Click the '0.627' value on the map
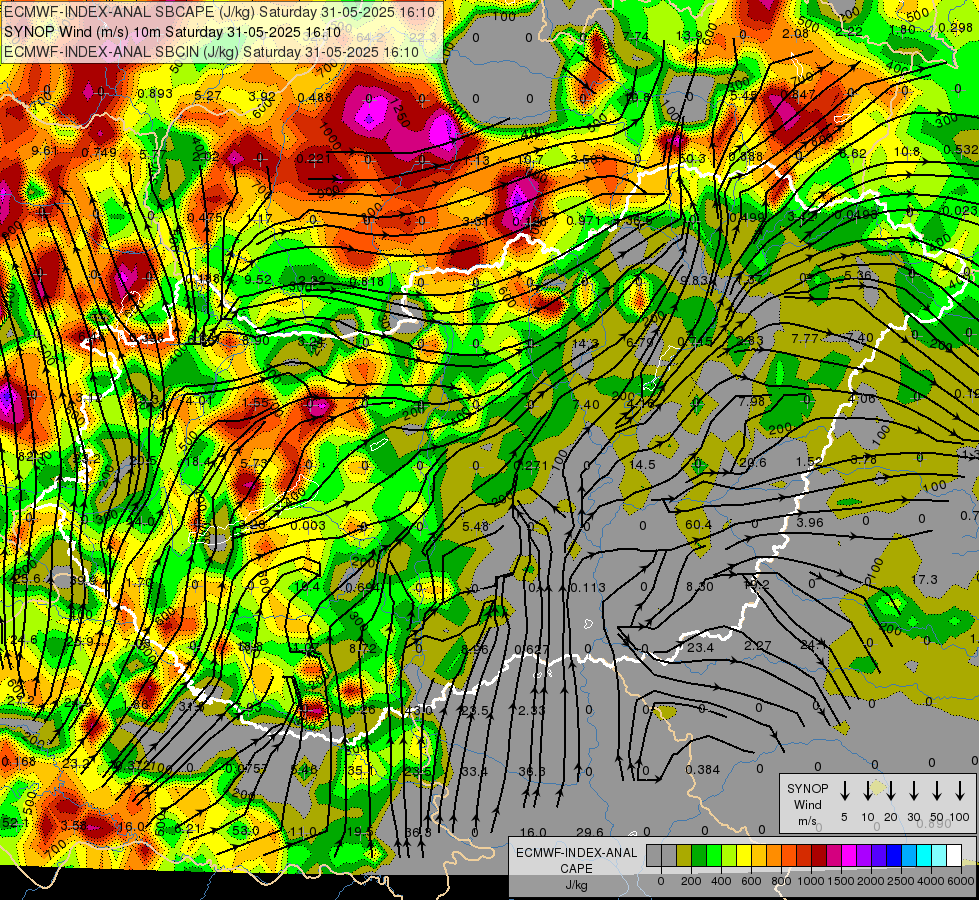 tap(531, 650)
